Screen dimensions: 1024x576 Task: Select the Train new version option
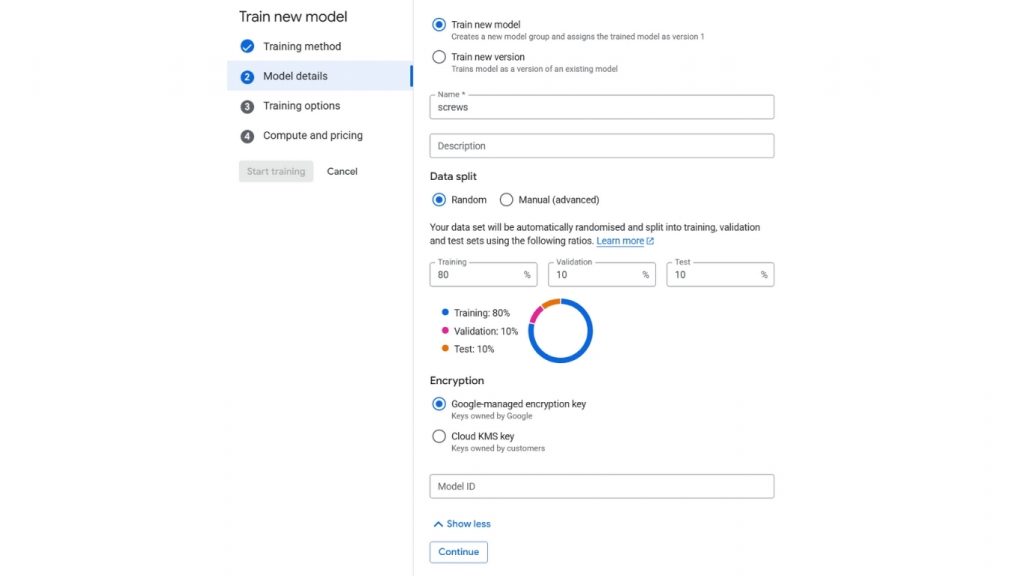[x=439, y=57]
